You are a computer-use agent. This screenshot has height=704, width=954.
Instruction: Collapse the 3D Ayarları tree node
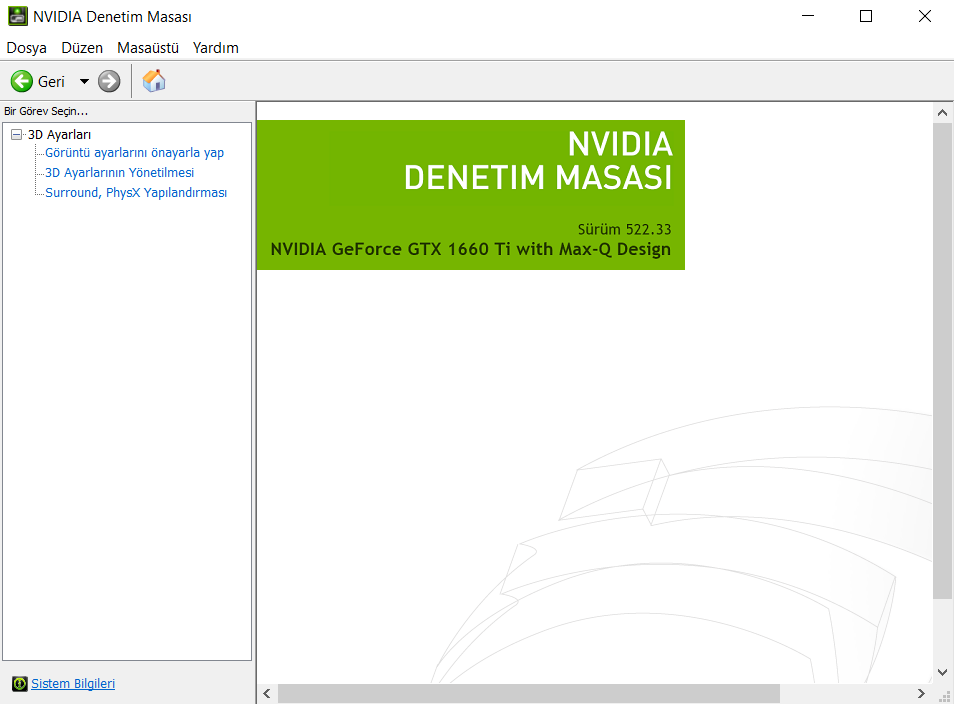point(16,134)
